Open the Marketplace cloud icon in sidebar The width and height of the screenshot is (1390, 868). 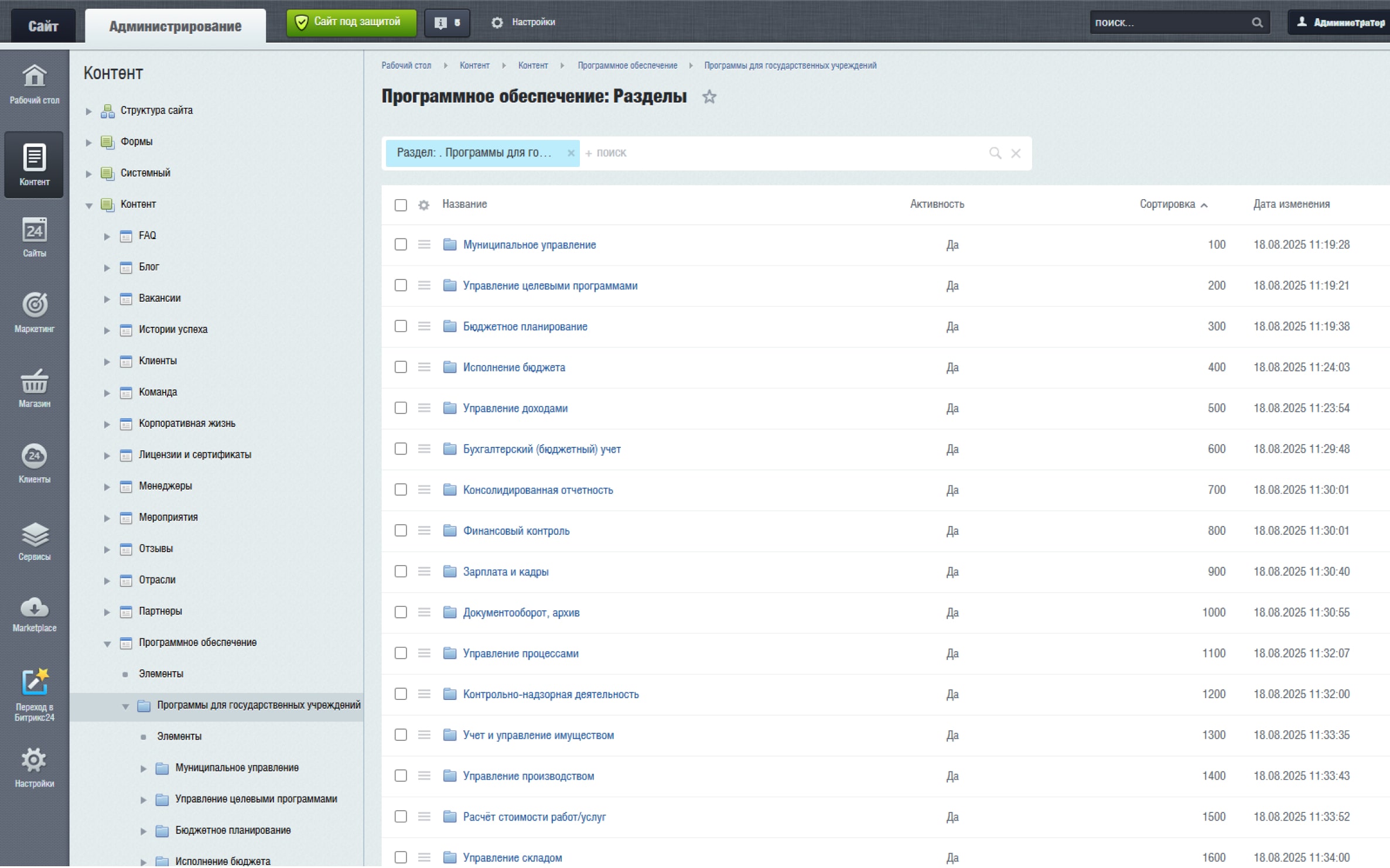[x=34, y=610]
